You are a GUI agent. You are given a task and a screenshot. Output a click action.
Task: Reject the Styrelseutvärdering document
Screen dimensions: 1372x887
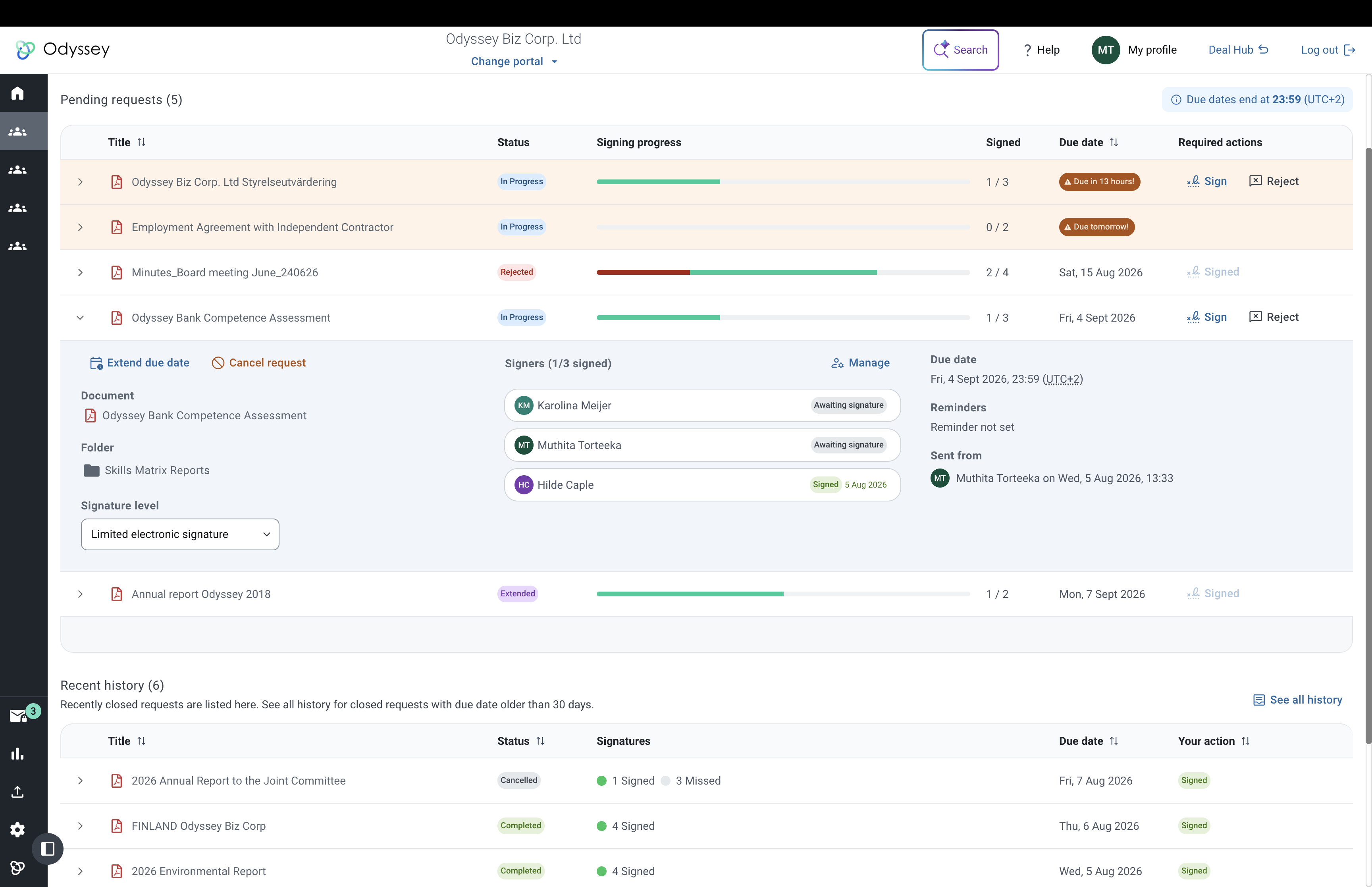pos(1274,181)
